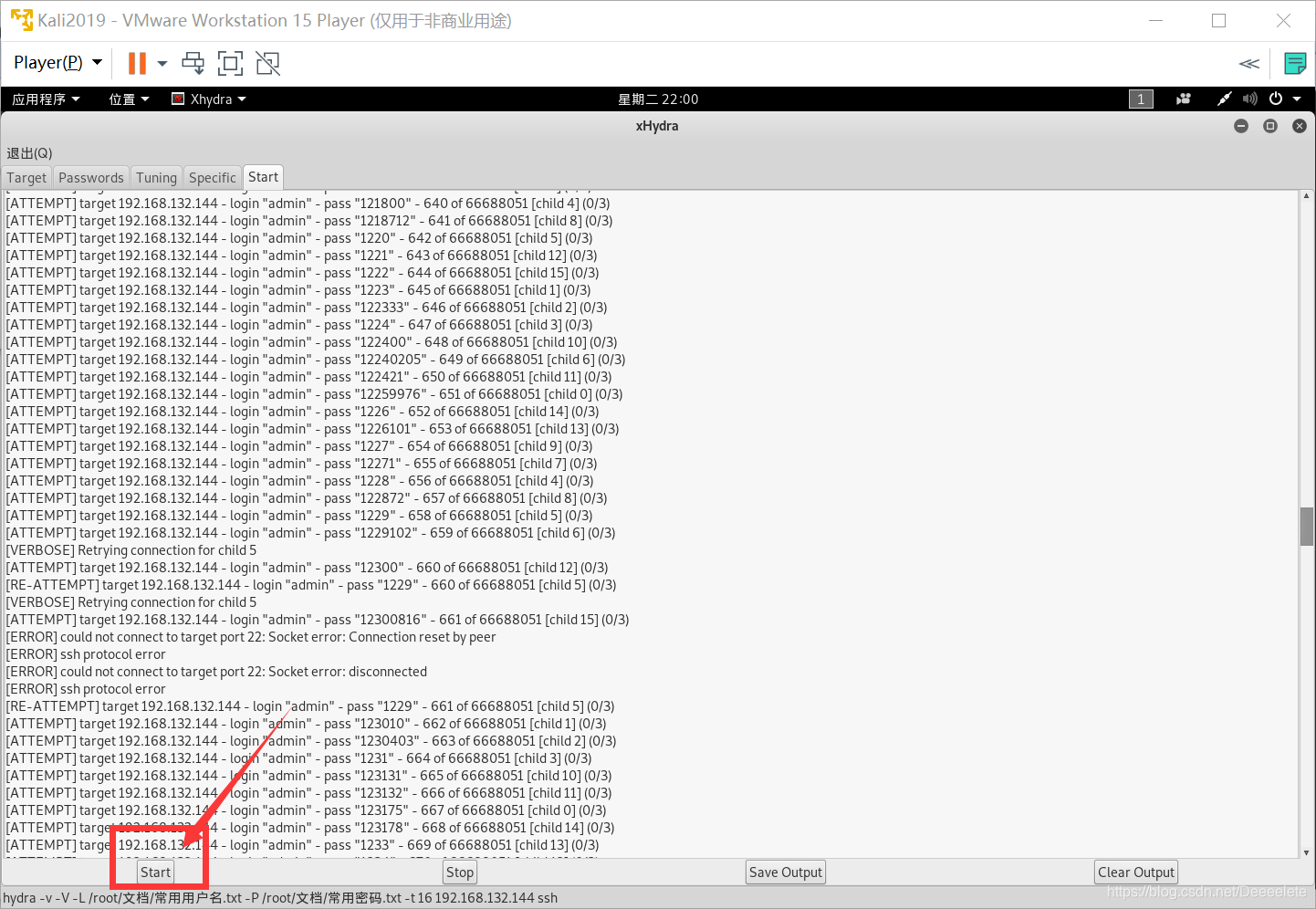Image resolution: width=1316 pixels, height=909 pixels.
Task: Click the clock 星期二 22:00
Action: 658,99
